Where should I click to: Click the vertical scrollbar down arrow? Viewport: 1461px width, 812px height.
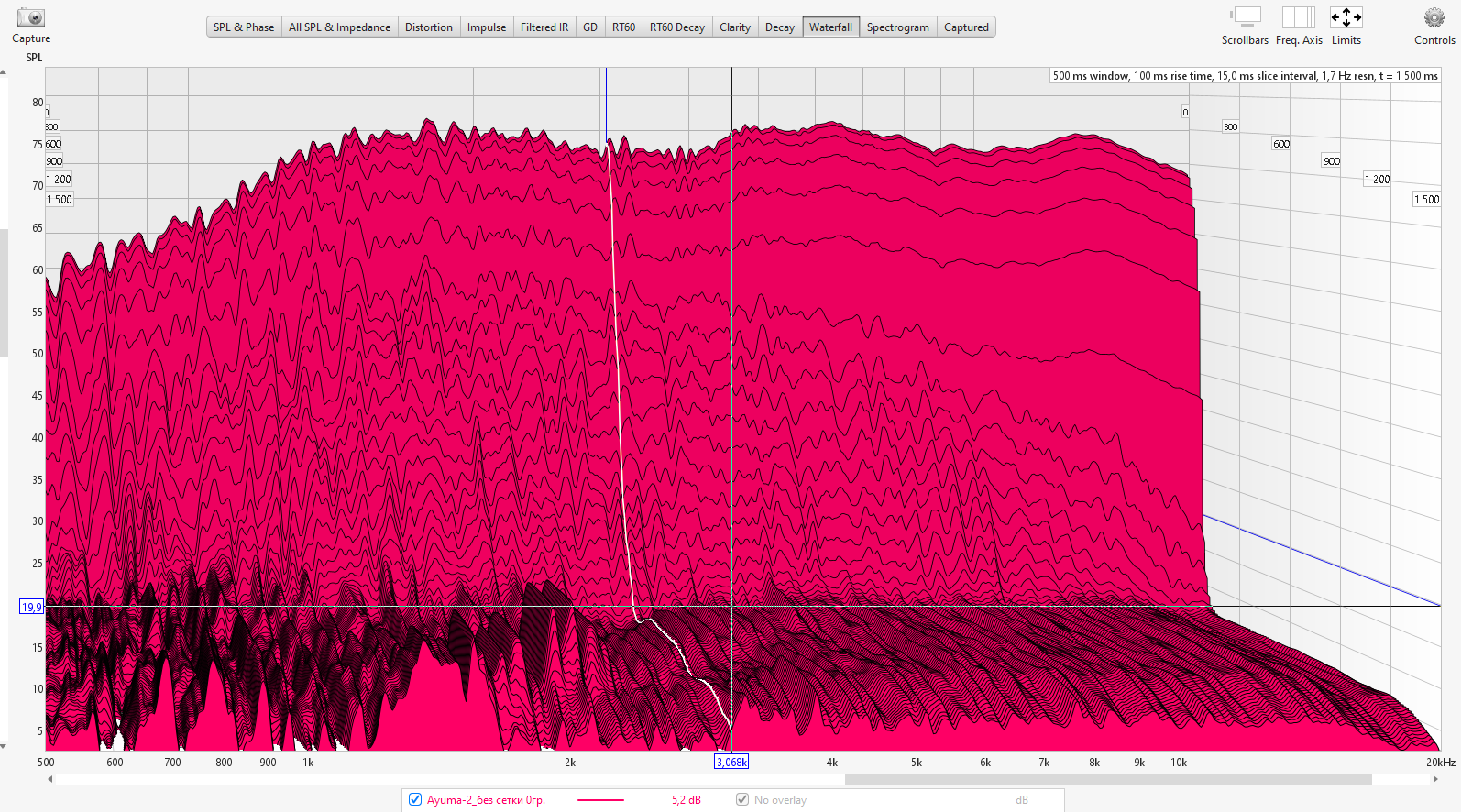pos(4,746)
